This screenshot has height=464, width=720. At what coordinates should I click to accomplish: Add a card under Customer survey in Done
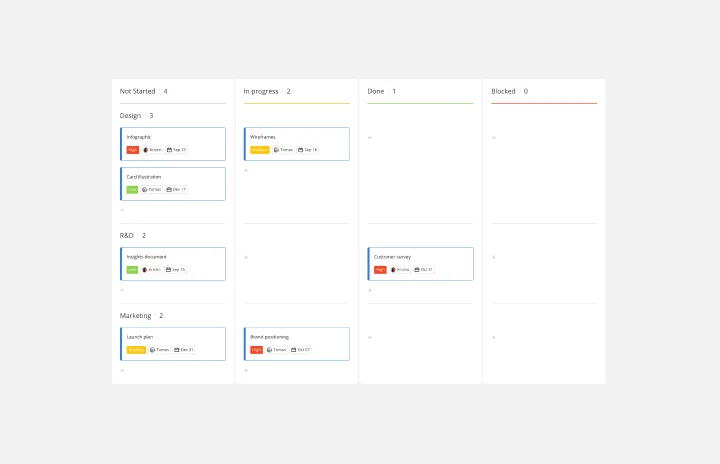pos(370,290)
